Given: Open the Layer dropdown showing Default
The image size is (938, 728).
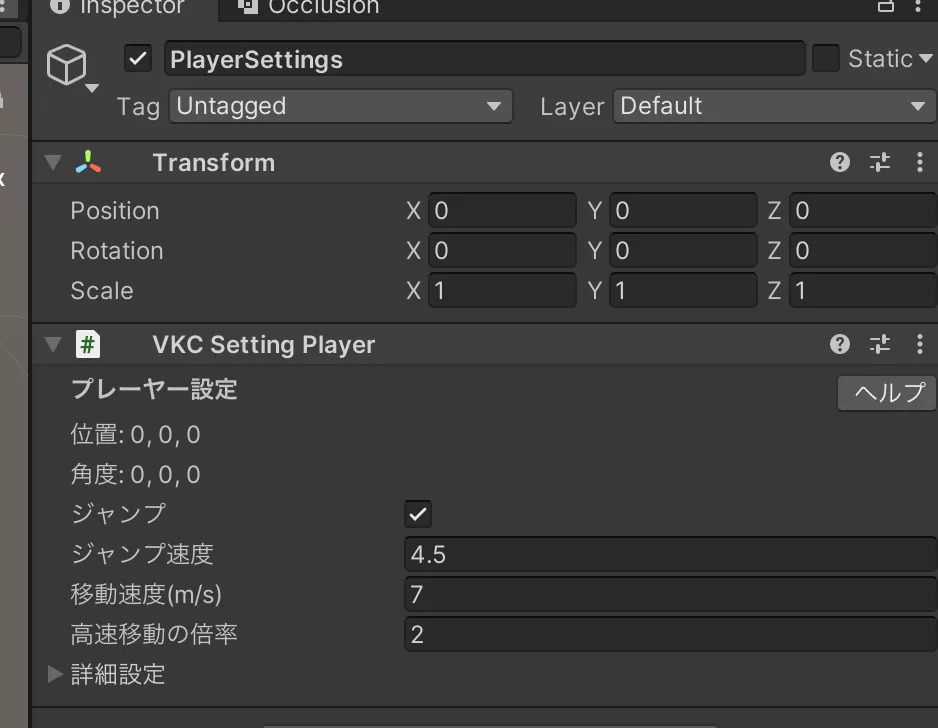Looking at the screenshot, I should [774, 106].
